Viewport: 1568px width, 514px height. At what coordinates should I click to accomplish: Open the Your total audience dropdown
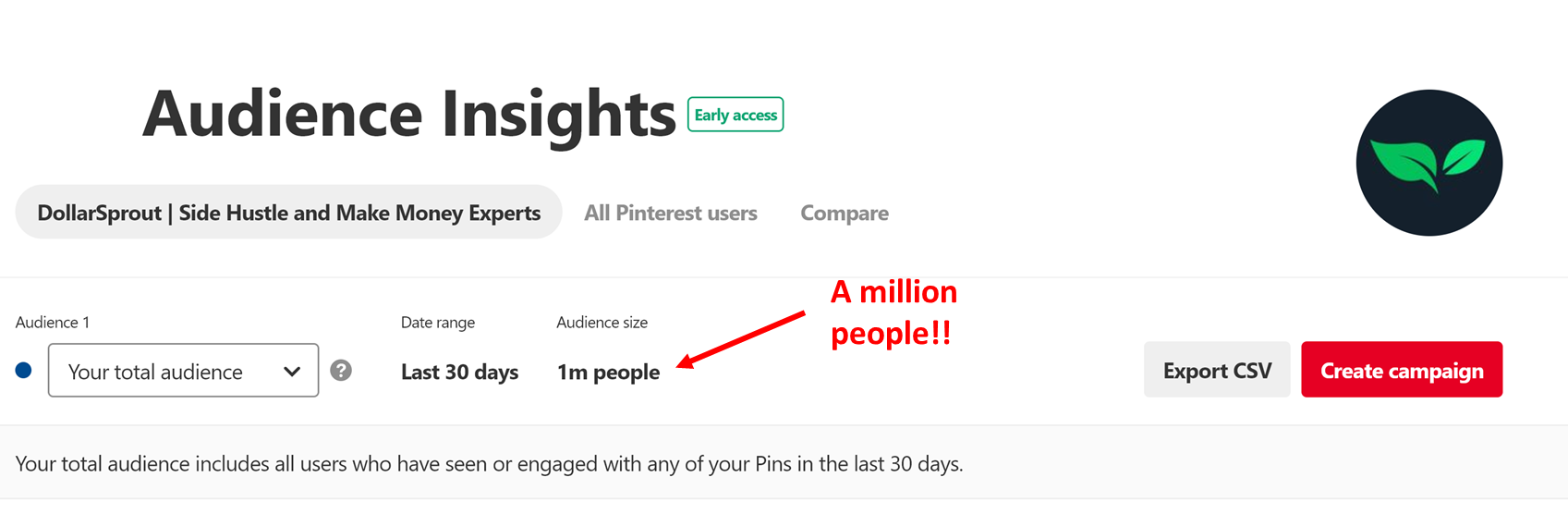click(x=183, y=371)
